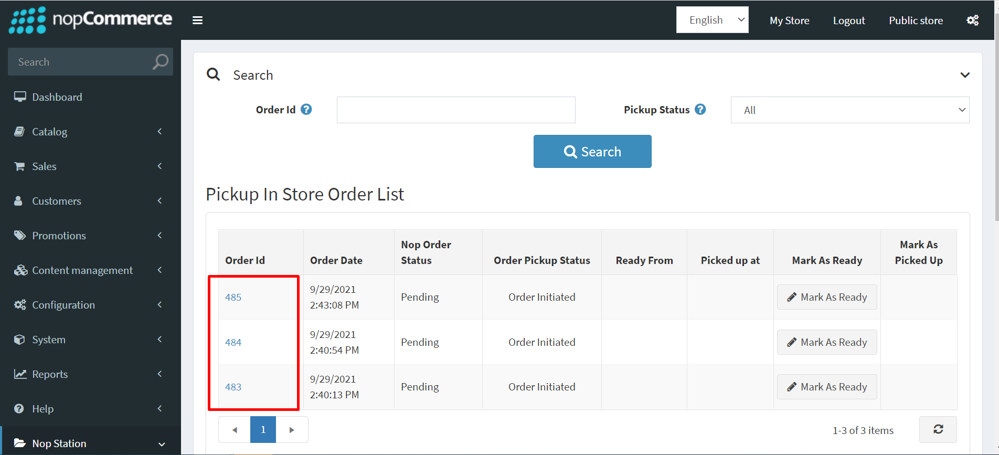The height and width of the screenshot is (455, 999).
Task: Expand the Customers menu arrow
Action: pyautogui.click(x=160, y=201)
